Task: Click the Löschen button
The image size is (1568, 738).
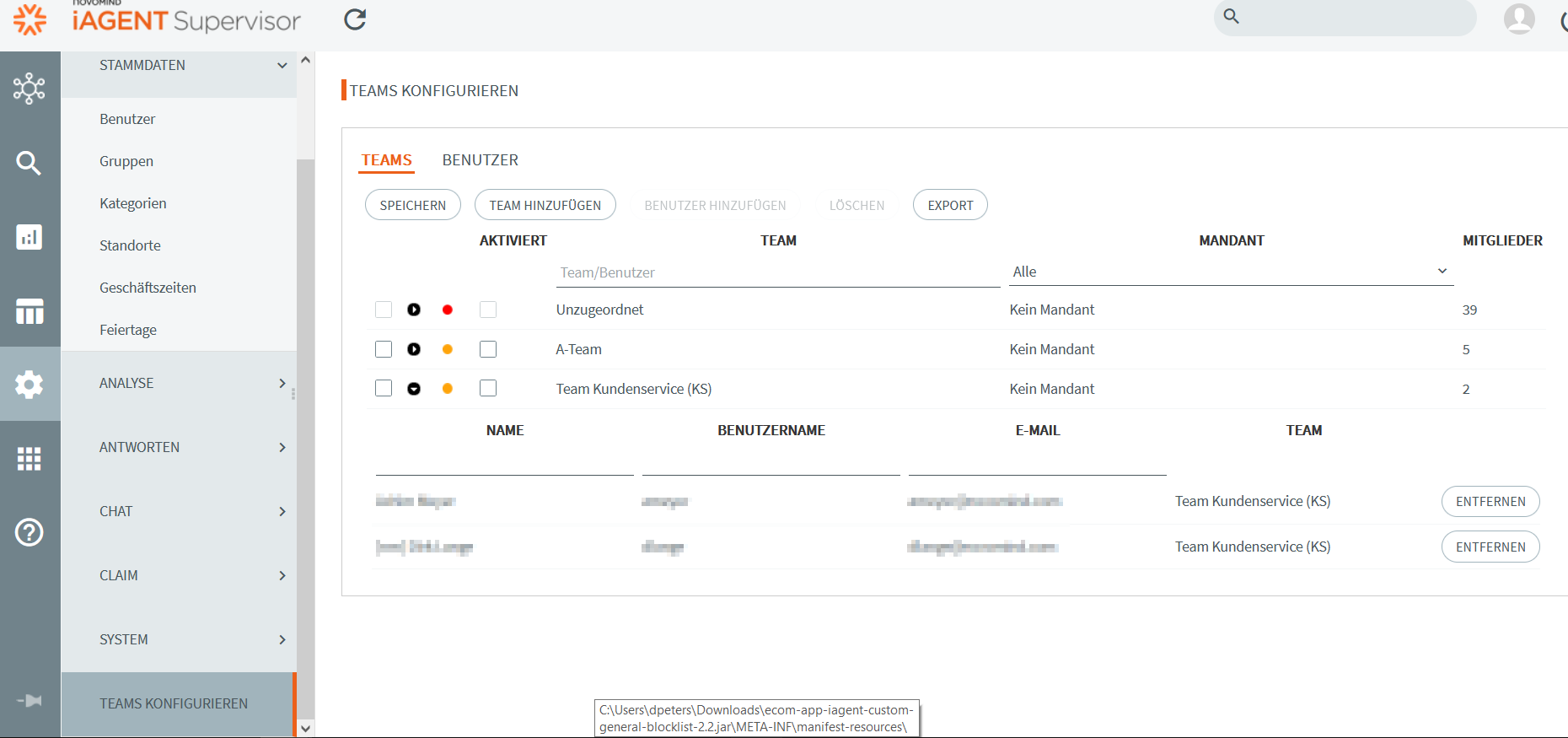Action: click(x=856, y=205)
